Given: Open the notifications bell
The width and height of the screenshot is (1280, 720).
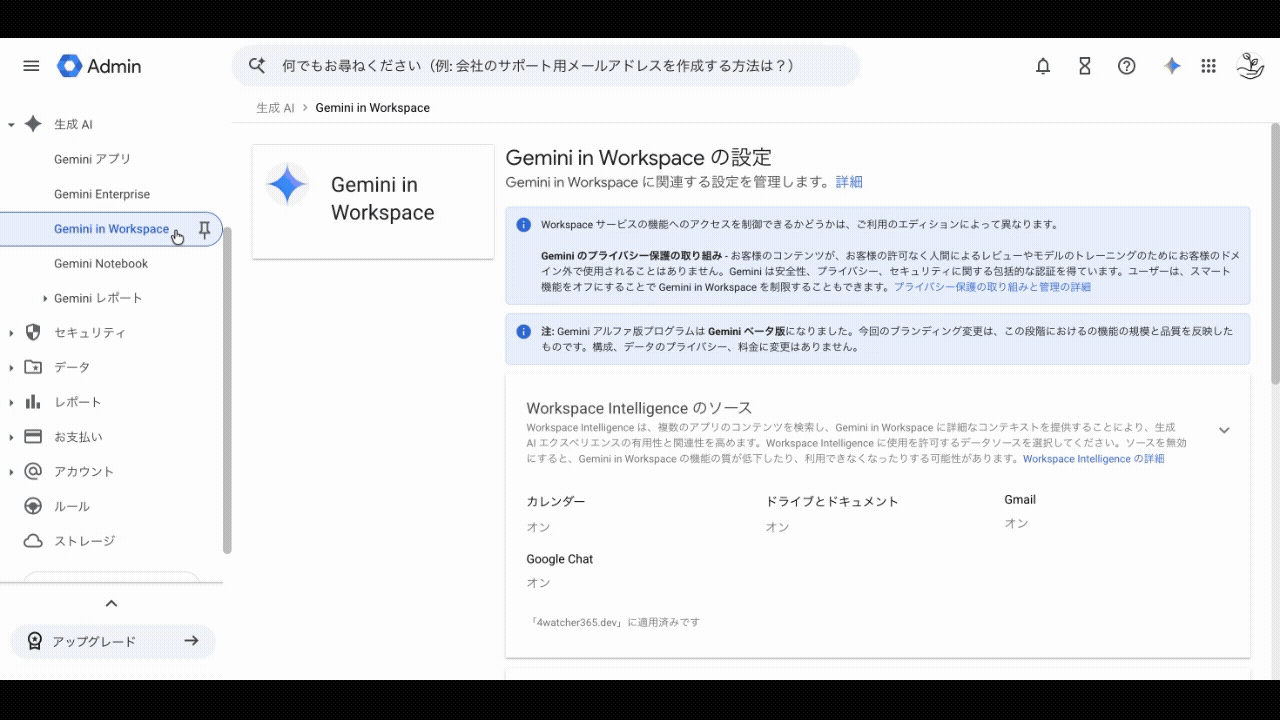Looking at the screenshot, I should coord(1043,66).
